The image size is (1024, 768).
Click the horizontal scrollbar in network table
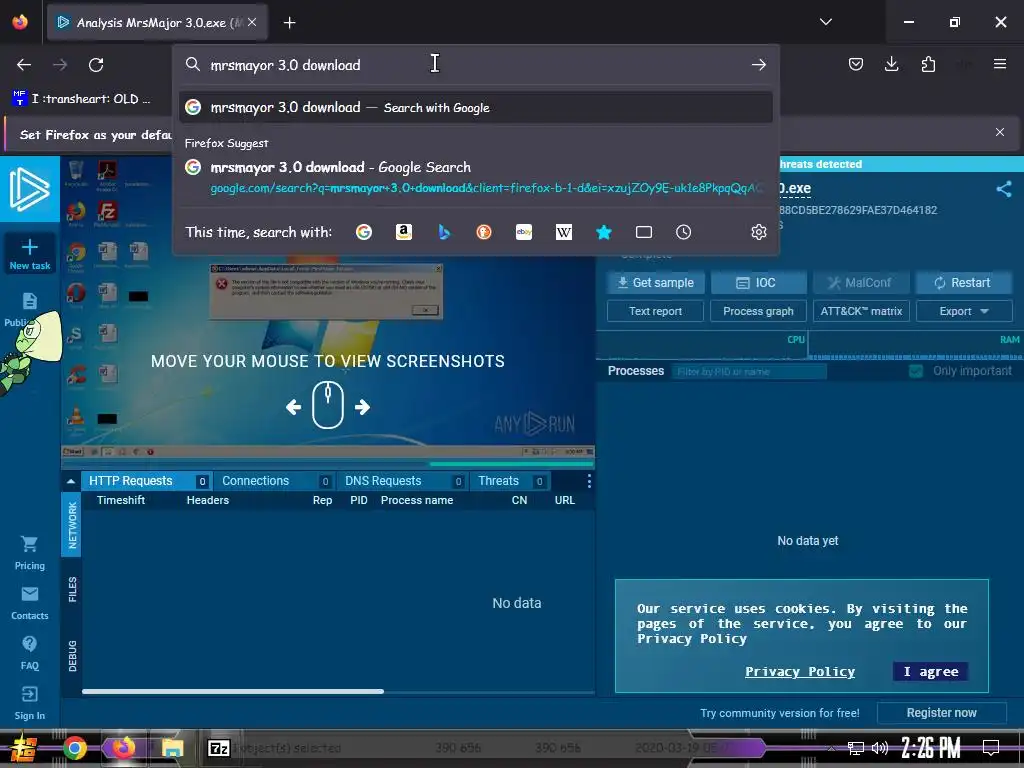[233, 691]
